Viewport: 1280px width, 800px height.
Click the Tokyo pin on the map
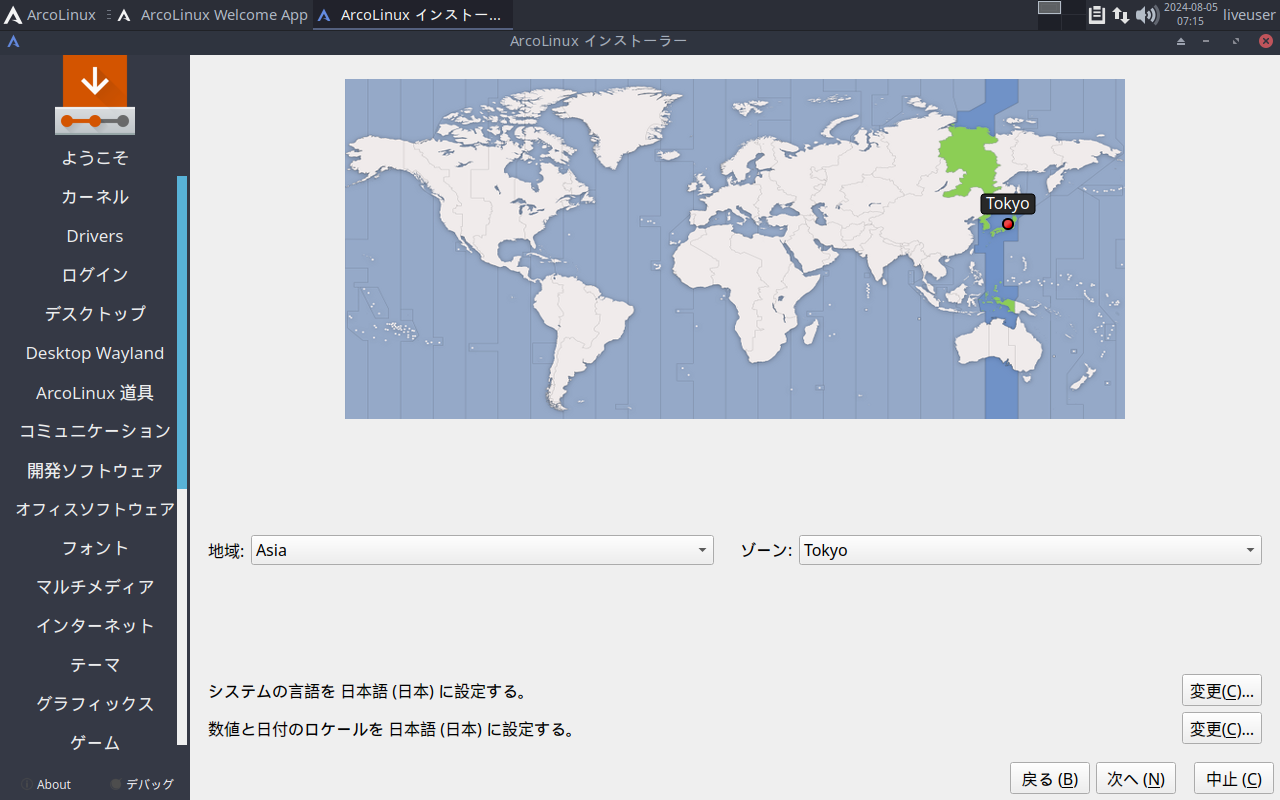coord(1008,224)
